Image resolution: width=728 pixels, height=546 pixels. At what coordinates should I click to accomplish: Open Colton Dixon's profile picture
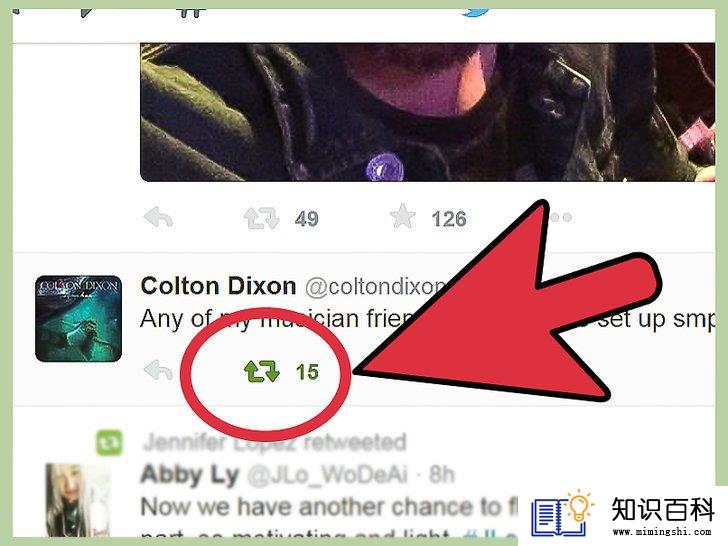click(x=78, y=318)
